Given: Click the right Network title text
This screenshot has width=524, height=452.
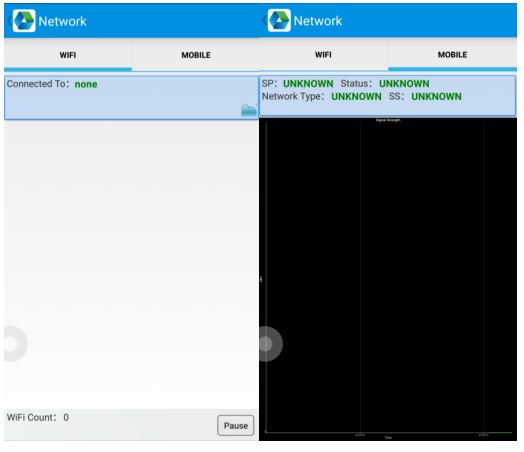Looking at the screenshot, I should tap(318, 21).
